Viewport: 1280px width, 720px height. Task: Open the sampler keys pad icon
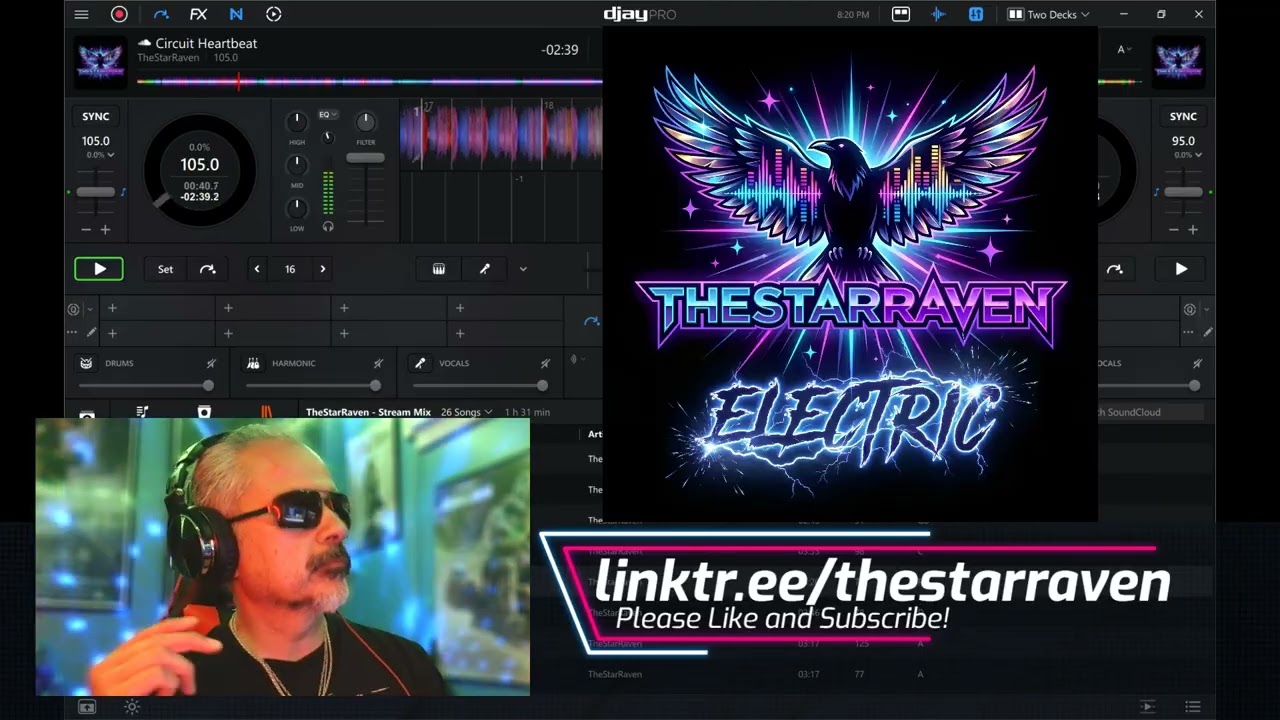coord(438,269)
